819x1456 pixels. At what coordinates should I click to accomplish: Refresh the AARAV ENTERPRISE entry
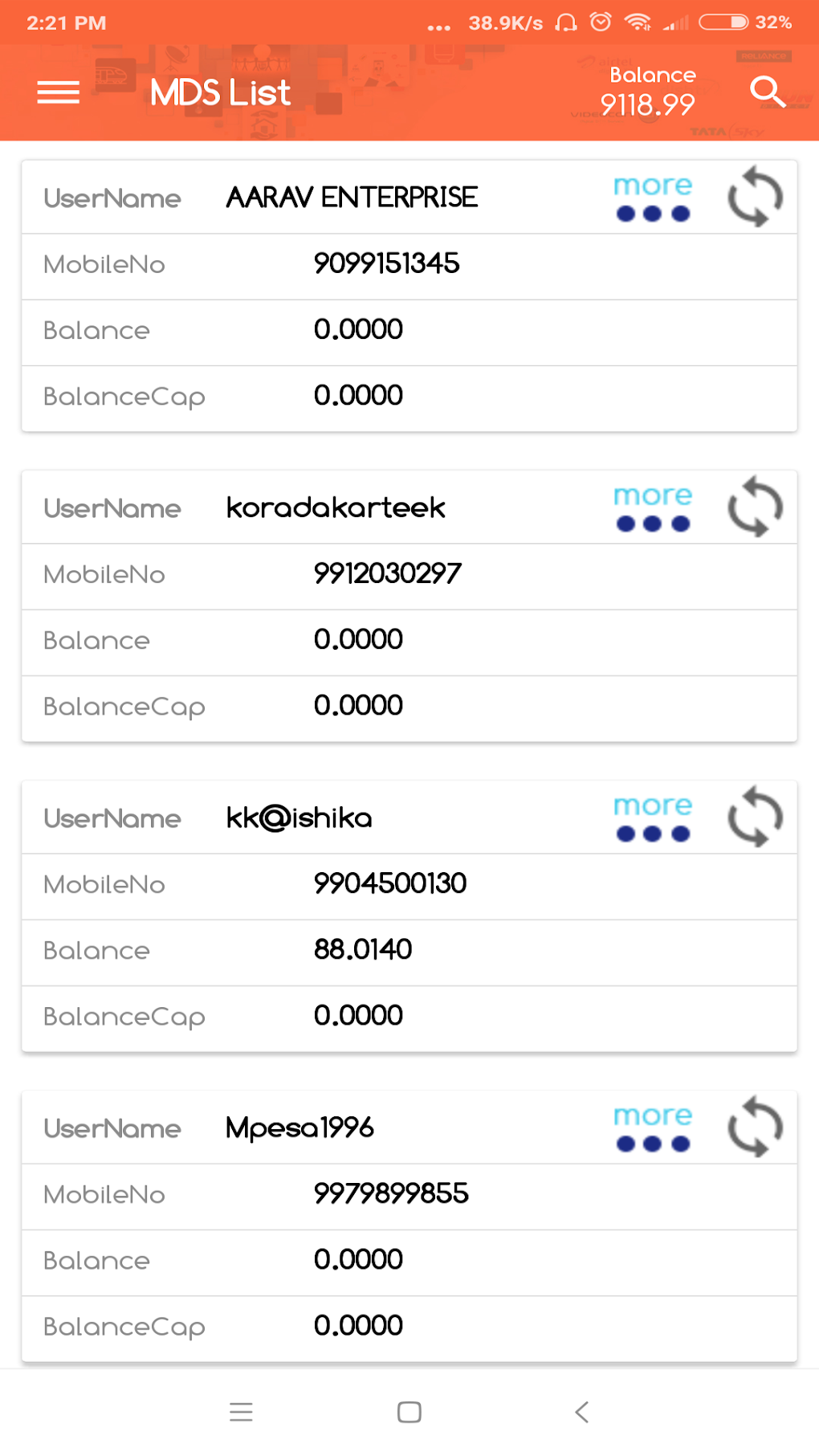click(755, 197)
